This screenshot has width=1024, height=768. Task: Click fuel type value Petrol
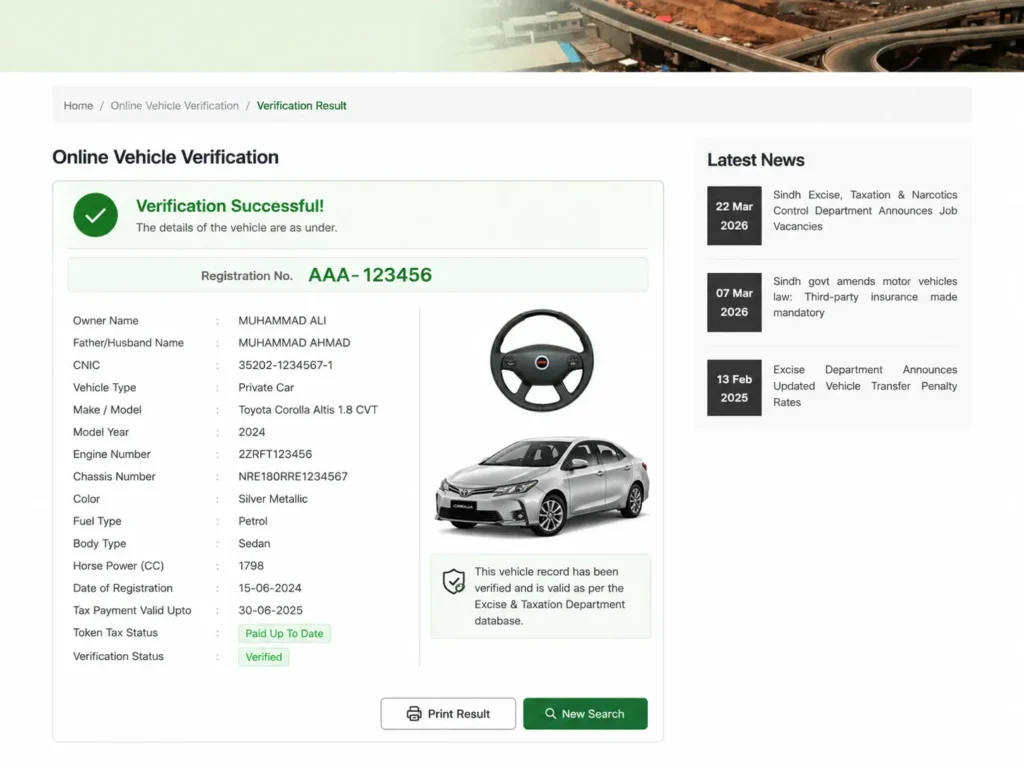click(x=253, y=520)
